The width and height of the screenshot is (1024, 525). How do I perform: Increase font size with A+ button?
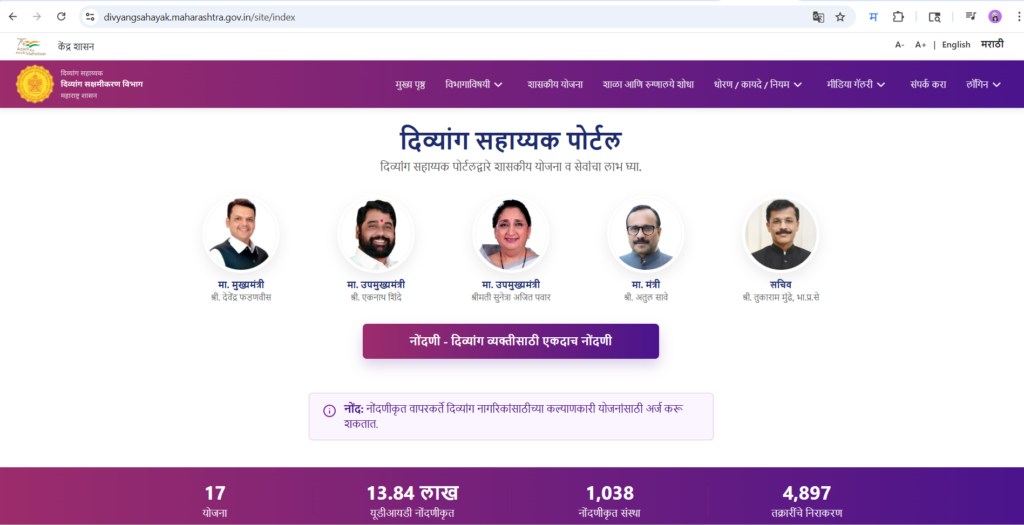click(920, 44)
